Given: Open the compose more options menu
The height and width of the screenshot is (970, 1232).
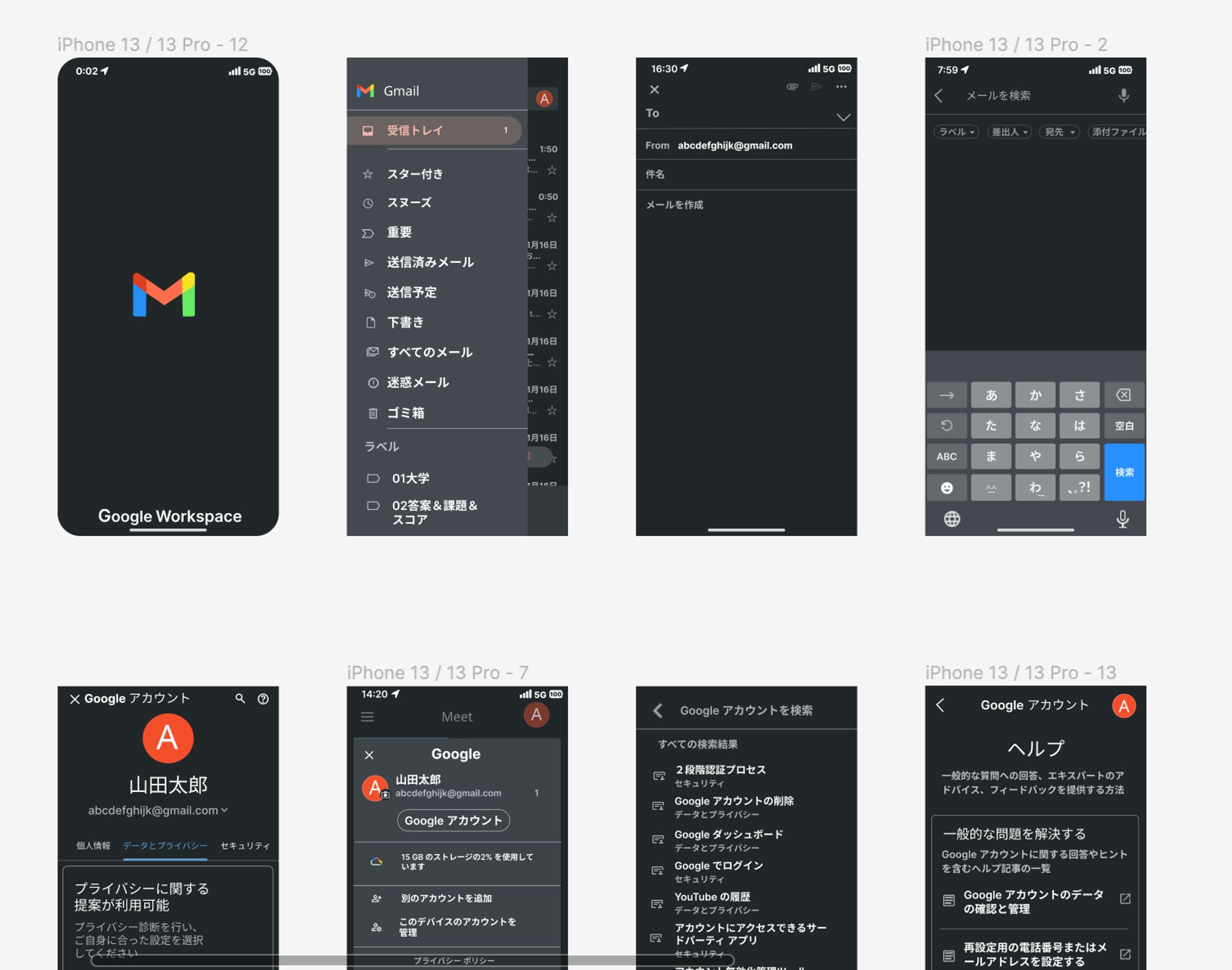Looking at the screenshot, I should (x=841, y=87).
